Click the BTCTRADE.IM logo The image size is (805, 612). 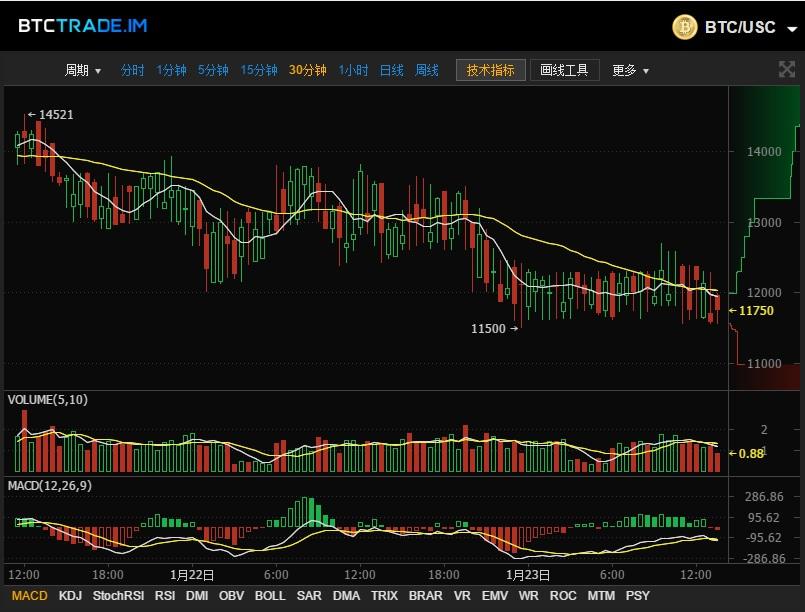(83, 26)
